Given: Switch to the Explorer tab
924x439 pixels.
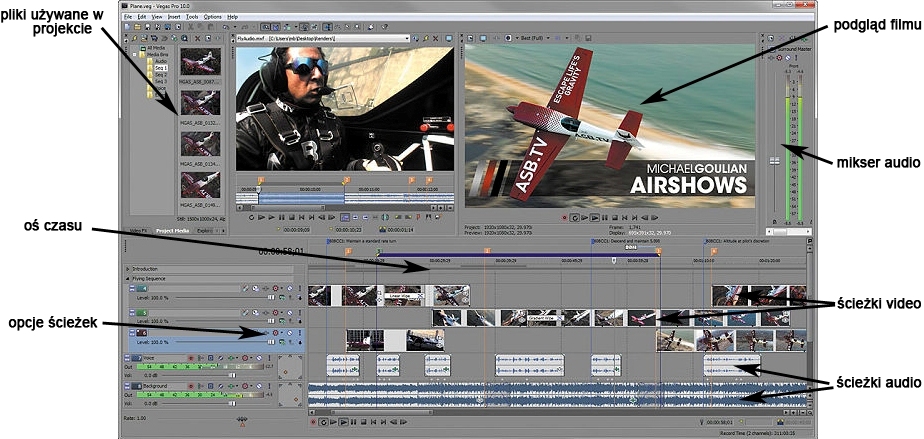Looking at the screenshot, I should [204, 231].
